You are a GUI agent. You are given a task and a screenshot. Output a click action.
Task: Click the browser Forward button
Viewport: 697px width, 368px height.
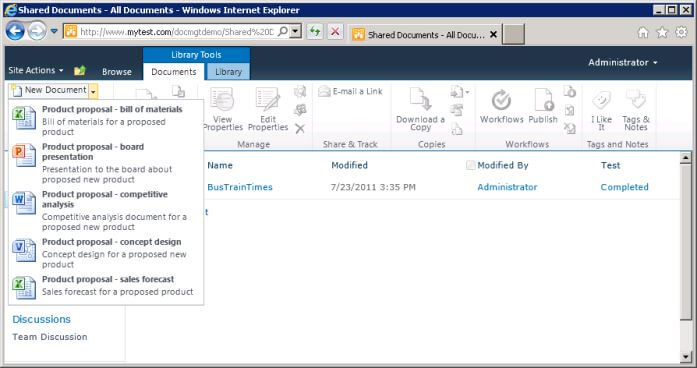[x=36, y=31]
